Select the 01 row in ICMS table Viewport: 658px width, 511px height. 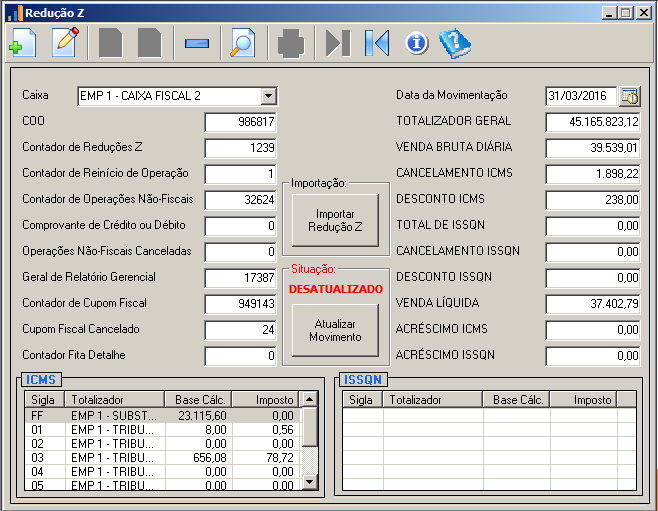tap(163, 430)
